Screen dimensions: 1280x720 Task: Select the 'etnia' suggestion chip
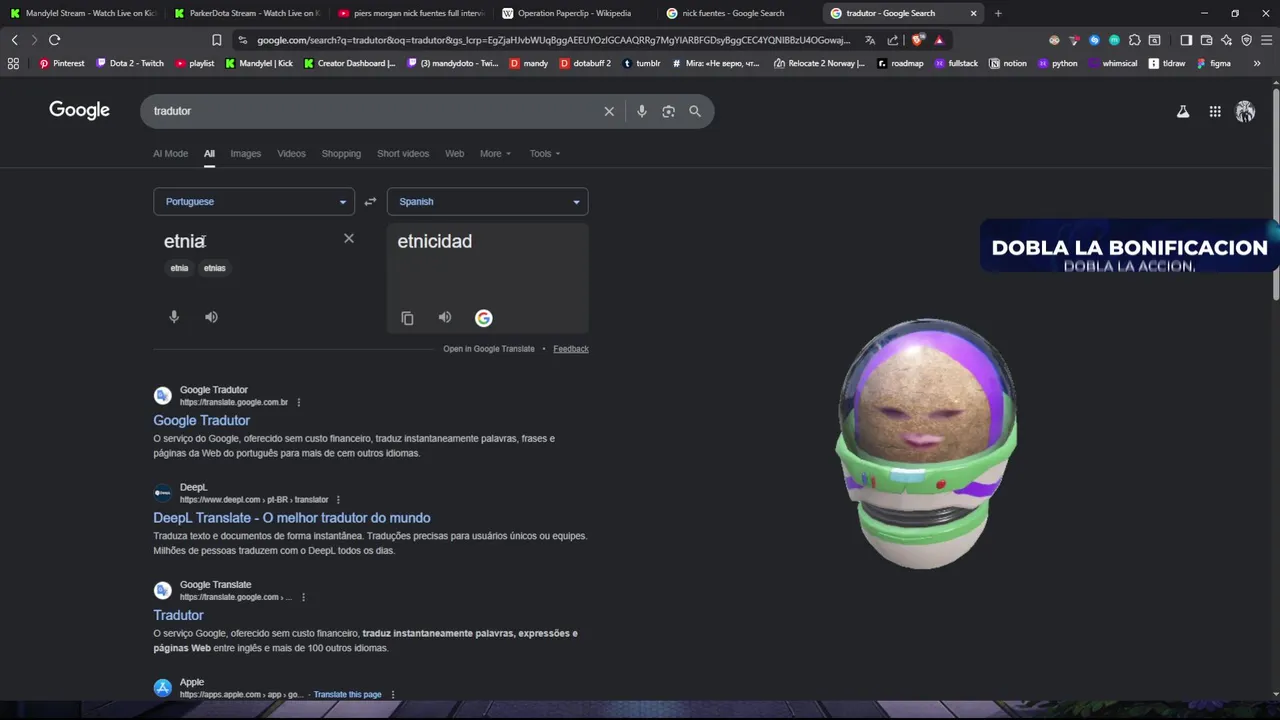click(179, 268)
